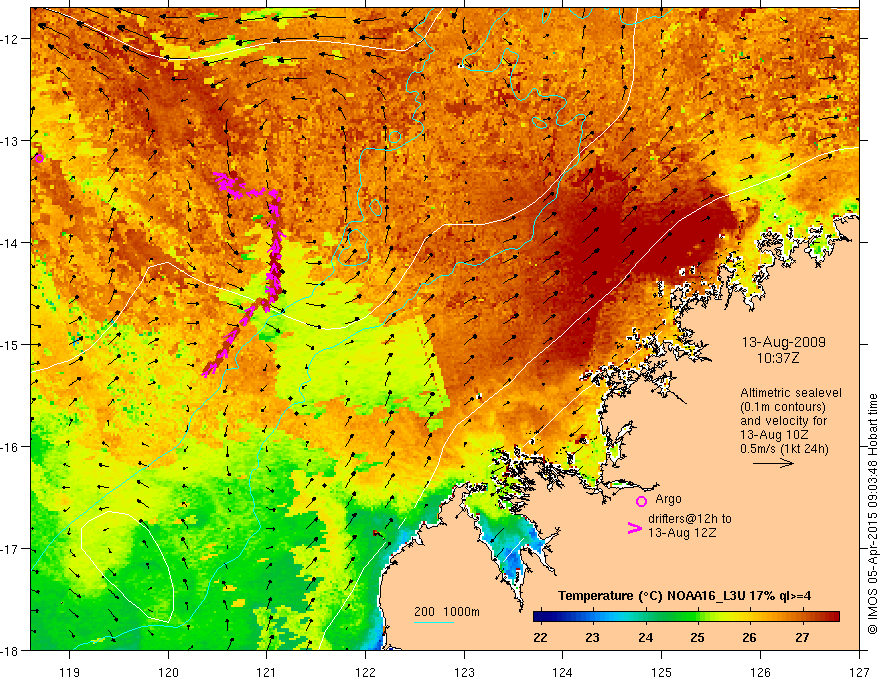
Task: Click the latitude axis label -16
Action: pos(10,447)
